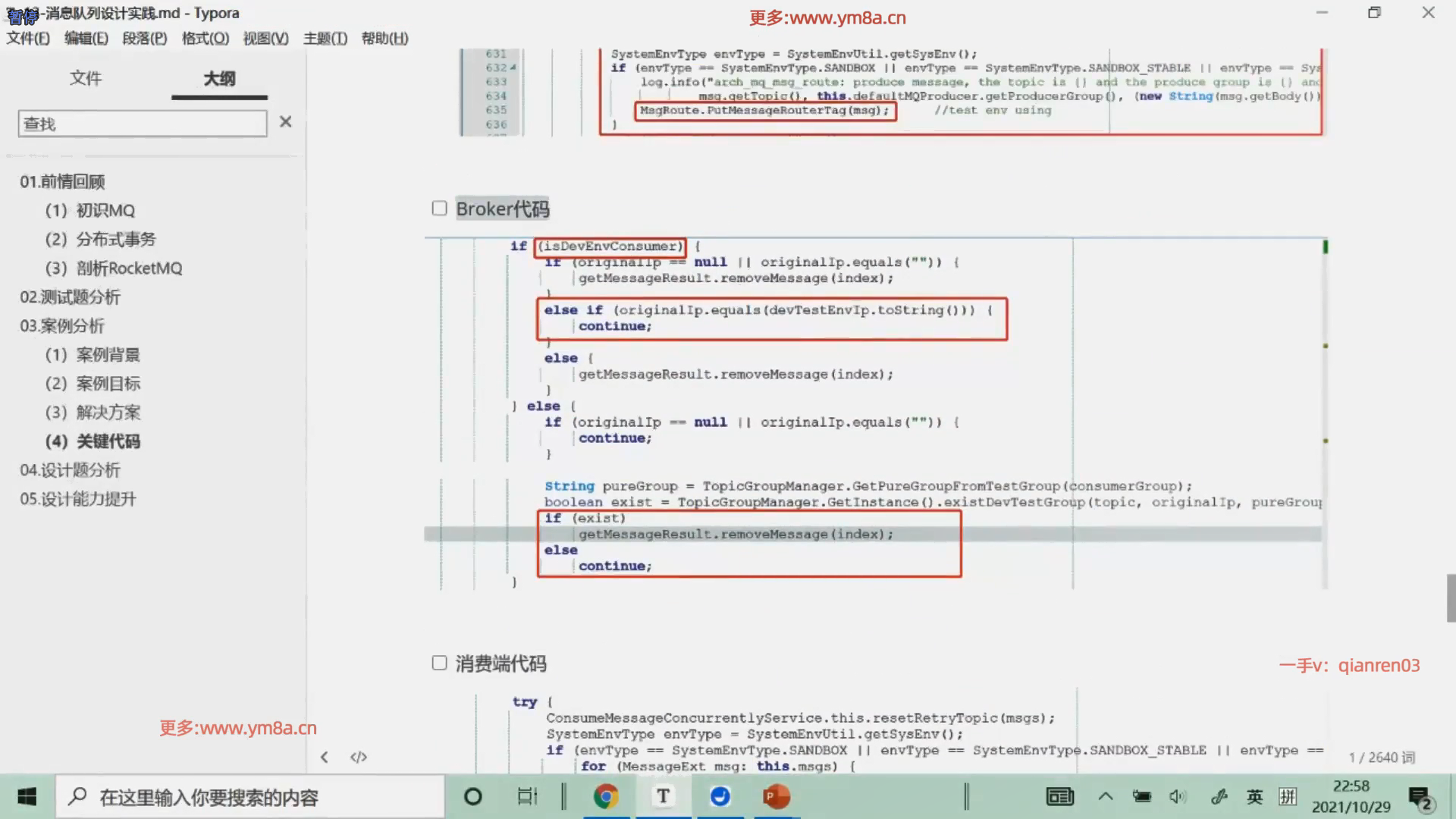Jump to (3) 解决方案 in the outline
This screenshot has height=819, width=1456.
(x=93, y=413)
